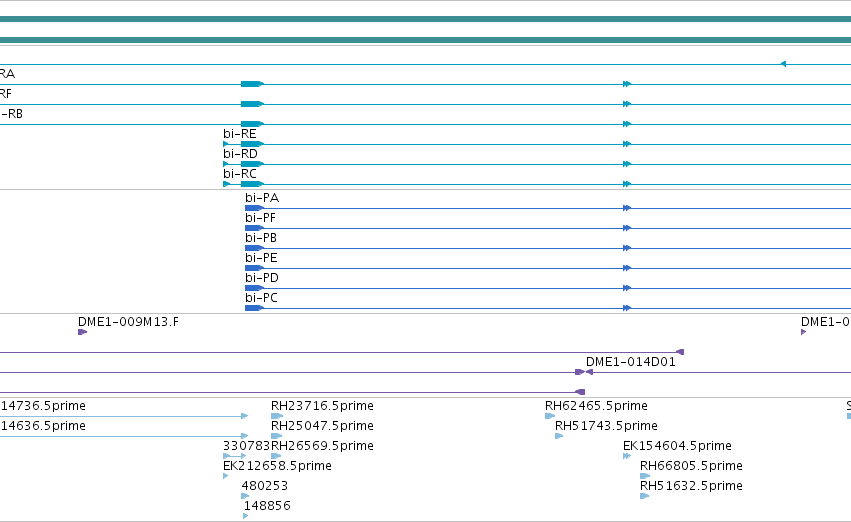851x522 pixels.
Task: Open the RH62465.5prime EST feature
Action: point(596,406)
